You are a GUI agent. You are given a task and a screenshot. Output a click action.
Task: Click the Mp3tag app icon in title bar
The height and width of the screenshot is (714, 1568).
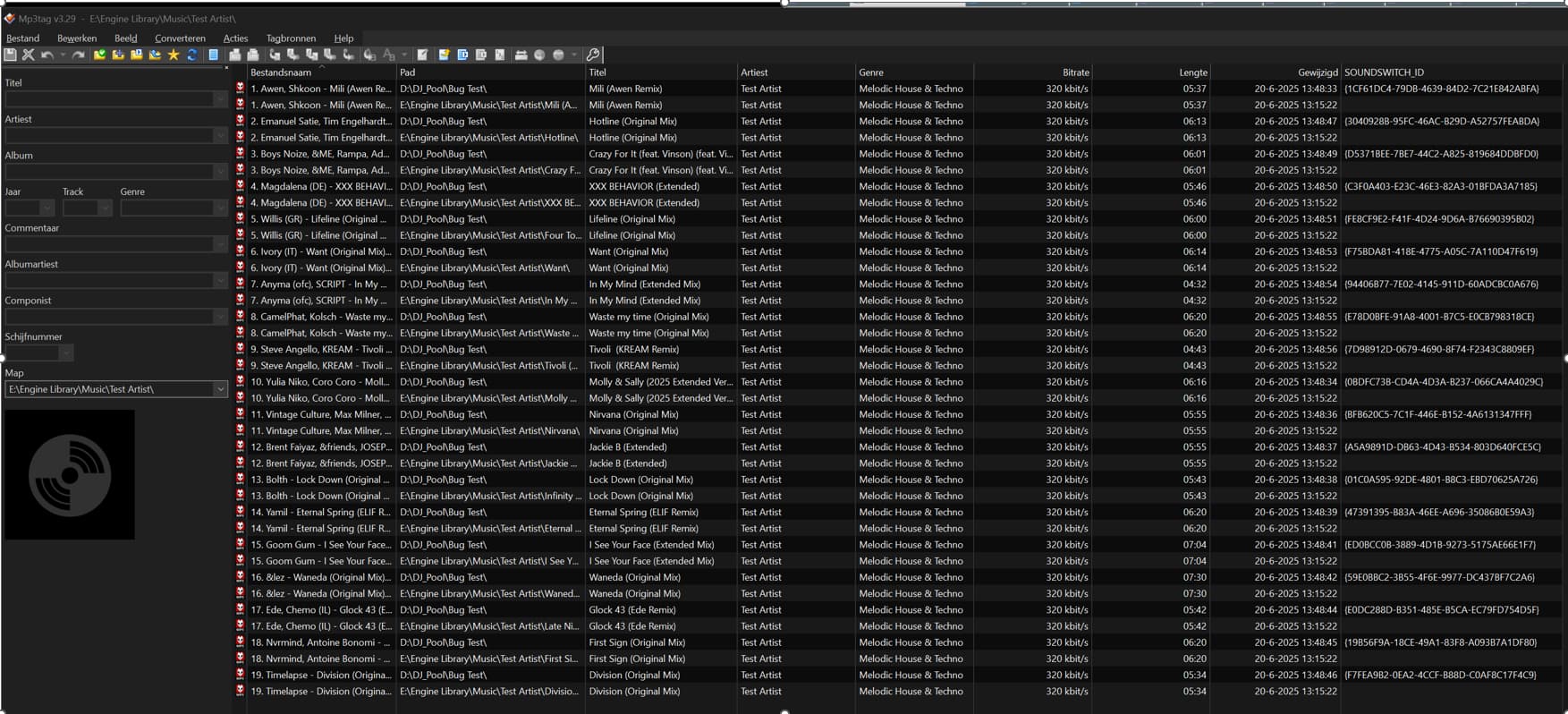tap(9, 18)
